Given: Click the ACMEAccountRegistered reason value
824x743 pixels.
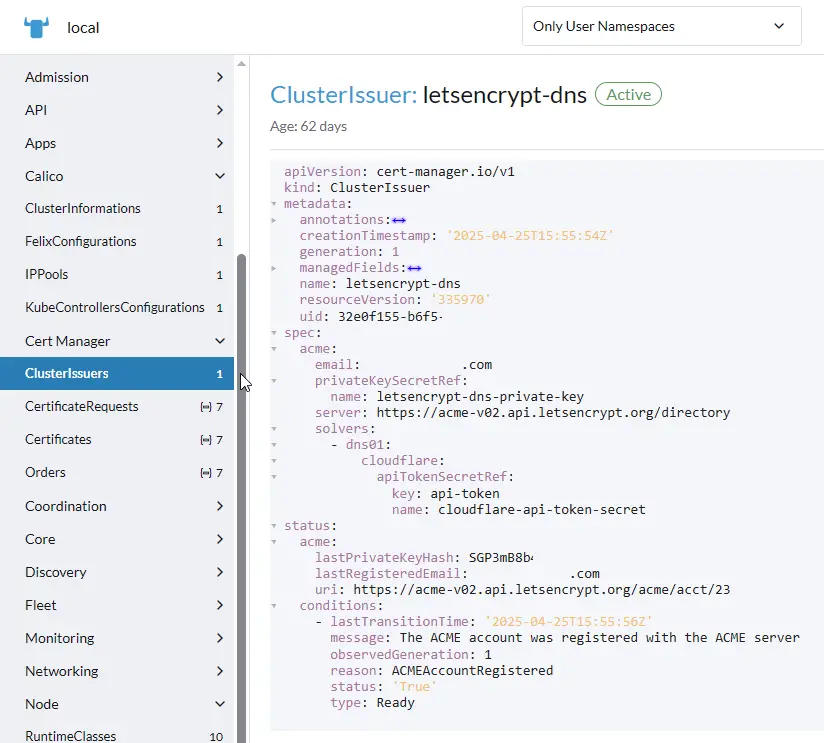Looking at the screenshot, I should [472, 671].
